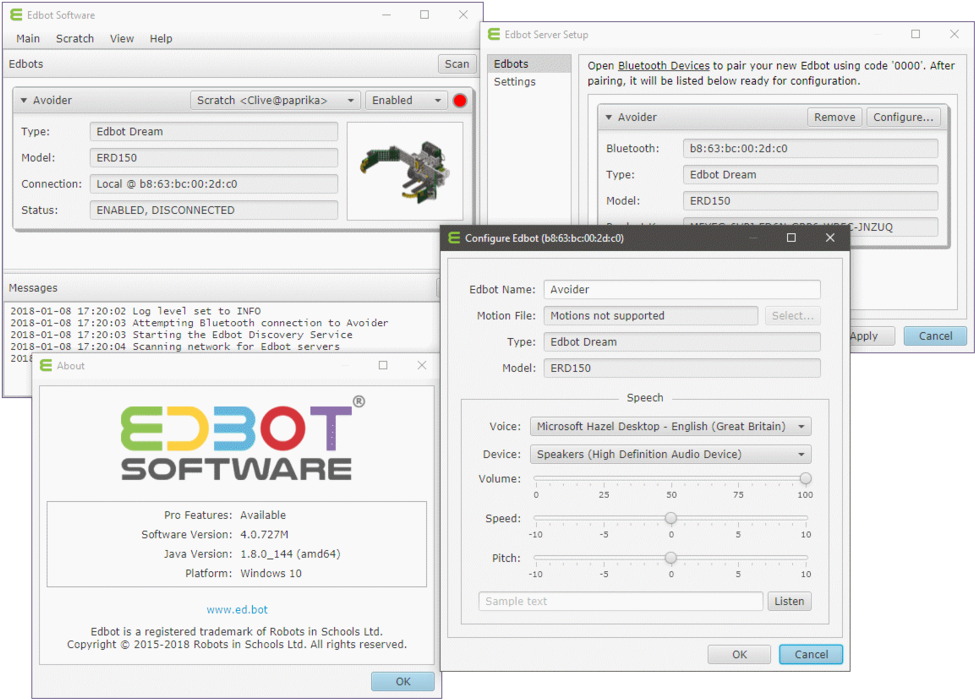Click the Scan button
Viewport: 975px width, 700px height.
tap(457, 64)
